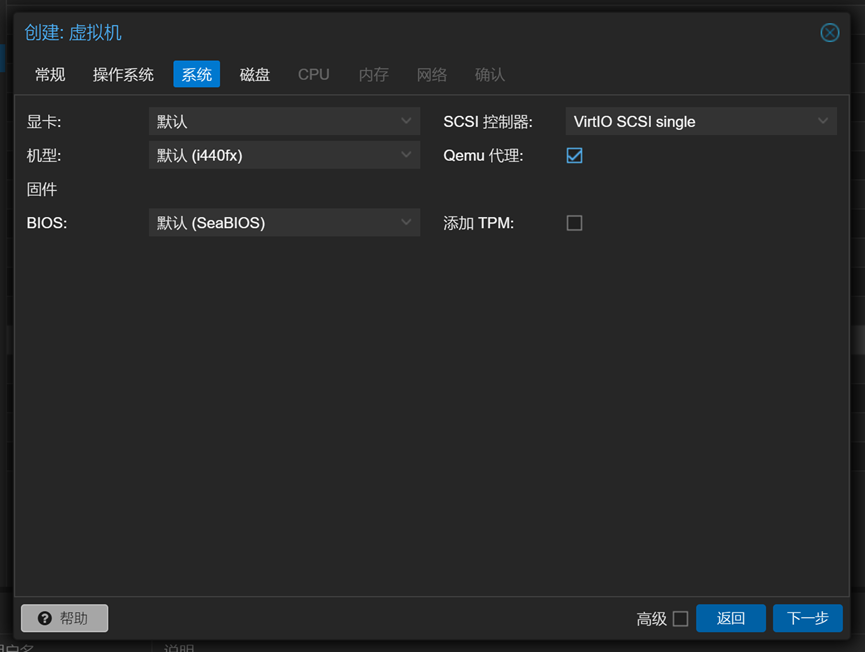
Task: Expand the SCSI 控制器 dropdown
Action: (823, 121)
